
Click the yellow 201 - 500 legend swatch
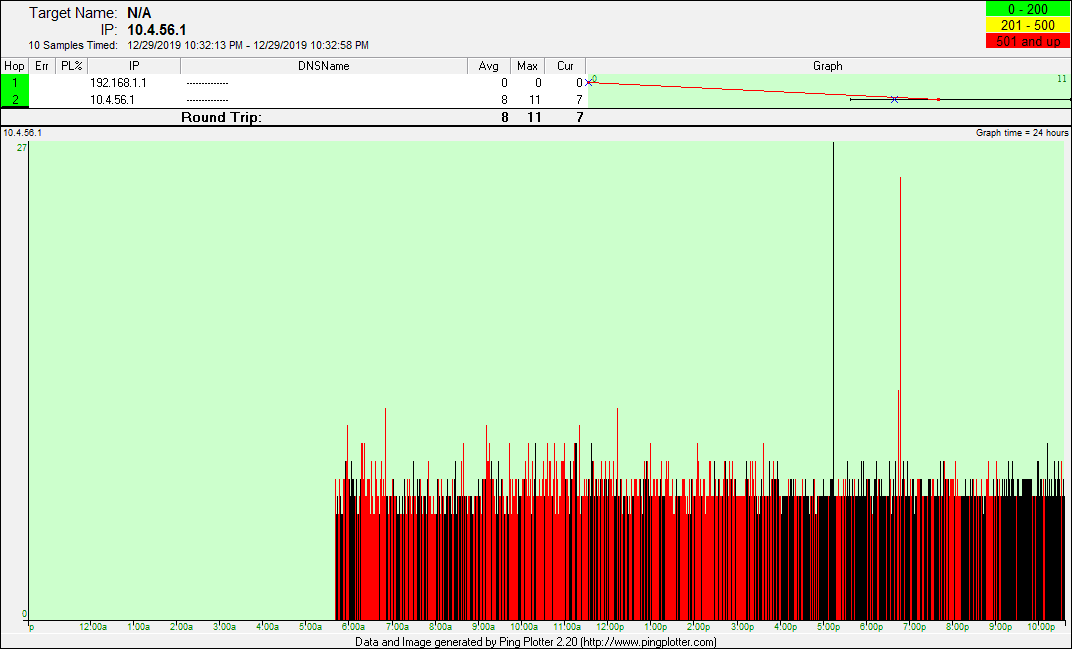[1028, 25]
